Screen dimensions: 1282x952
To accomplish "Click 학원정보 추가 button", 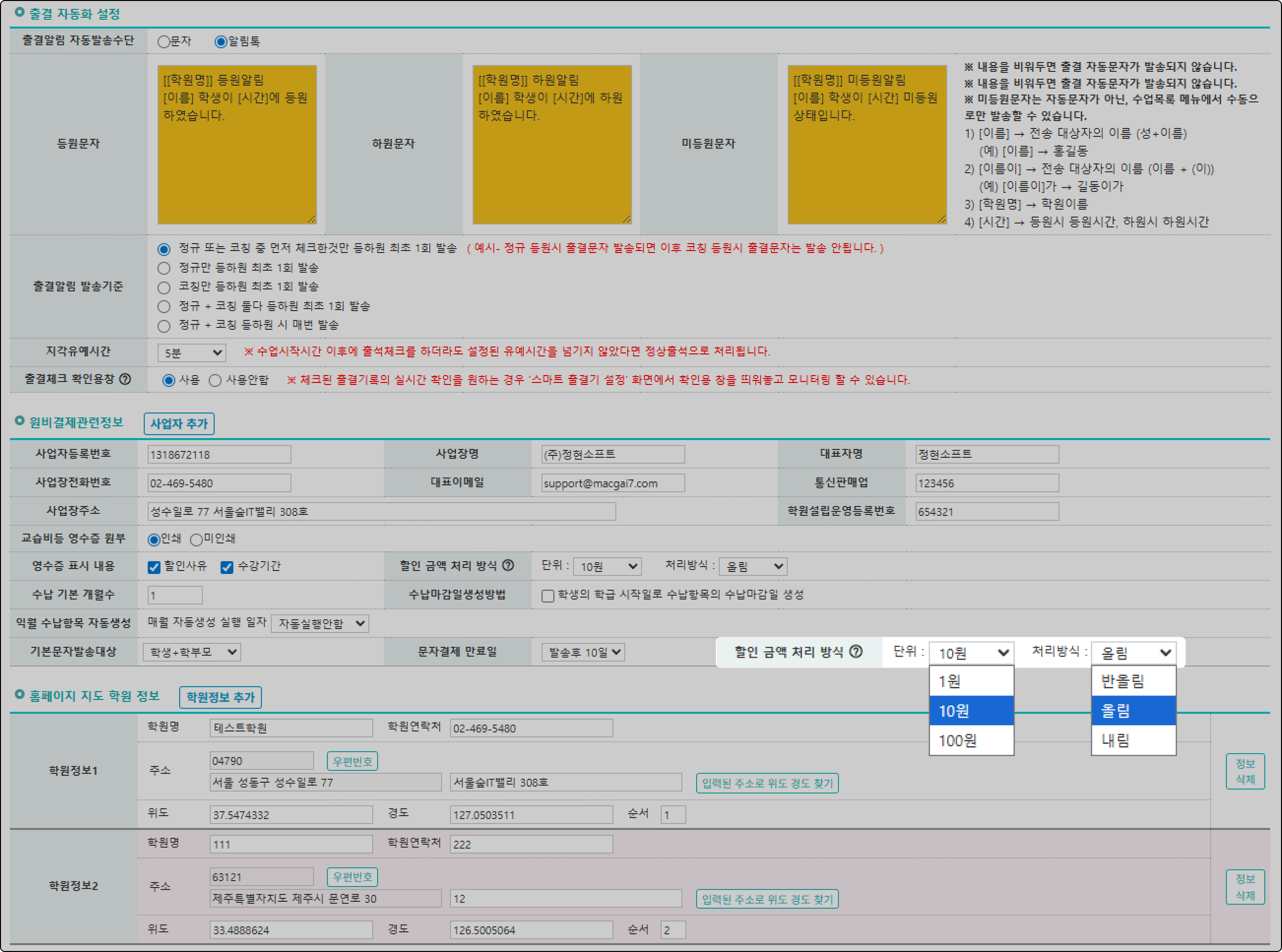I will (x=220, y=698).
